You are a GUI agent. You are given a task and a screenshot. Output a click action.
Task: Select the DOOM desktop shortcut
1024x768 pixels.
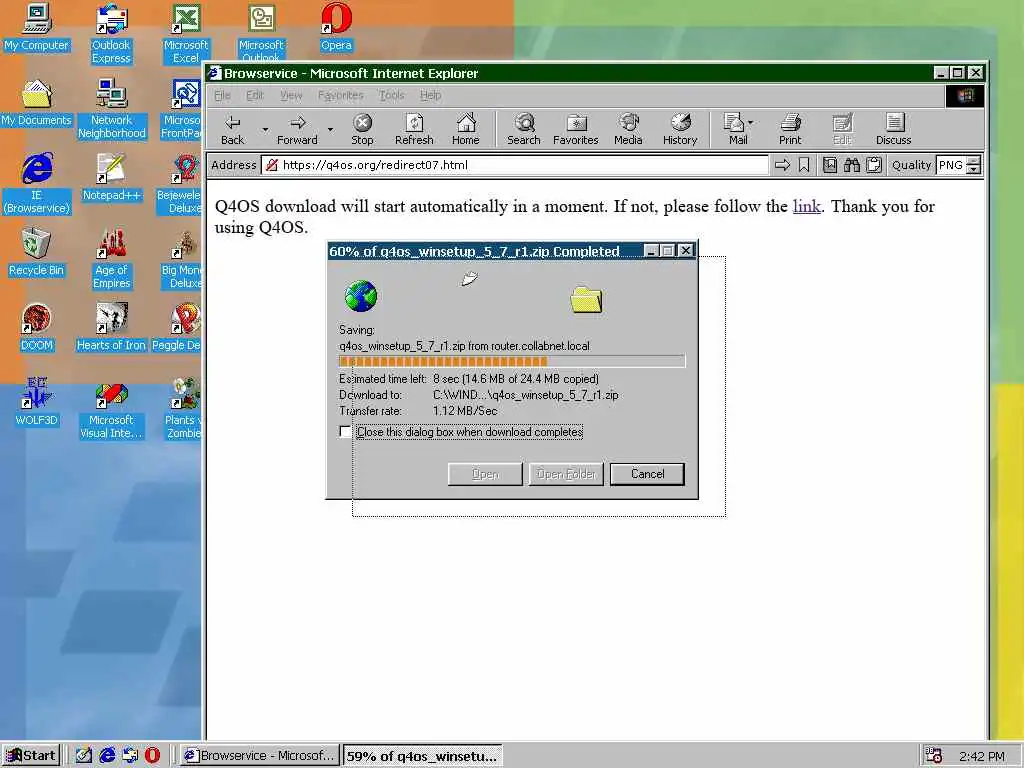pyautogui.click(x=37, y=328)
